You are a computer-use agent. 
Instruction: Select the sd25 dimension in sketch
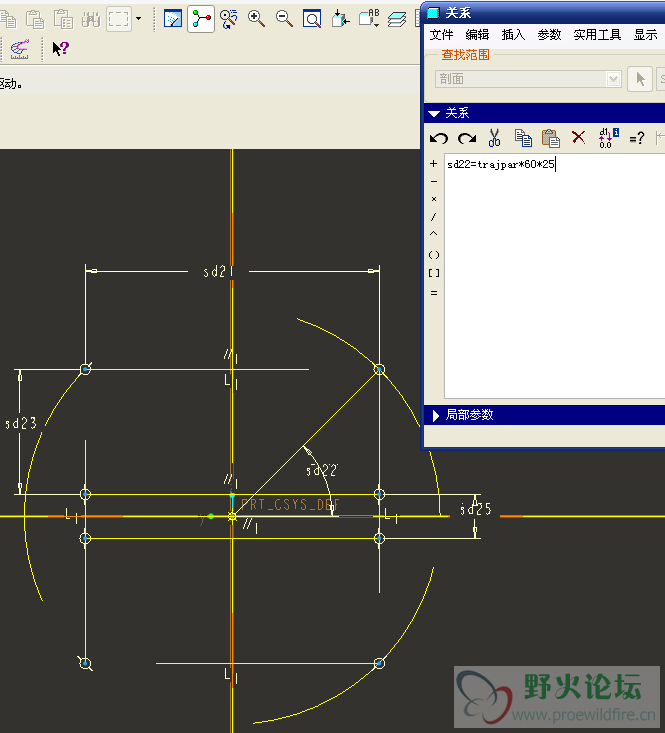(476, 509)
